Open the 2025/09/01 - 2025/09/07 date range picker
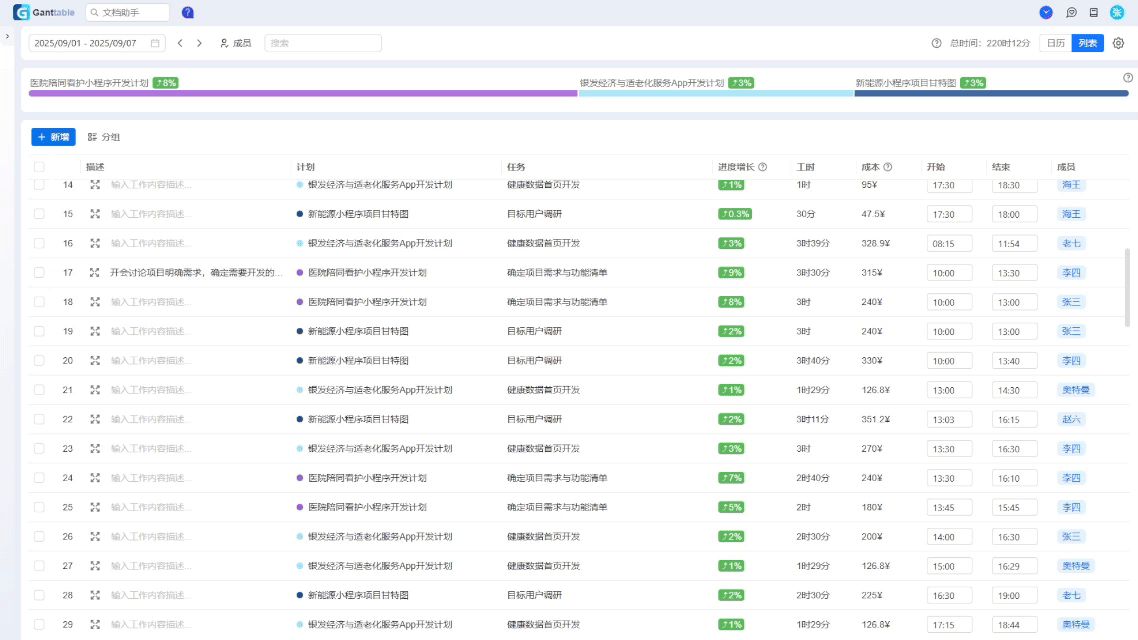This screenshot has width=1138, height=640. pyautogui.click(x=97, y=44)
